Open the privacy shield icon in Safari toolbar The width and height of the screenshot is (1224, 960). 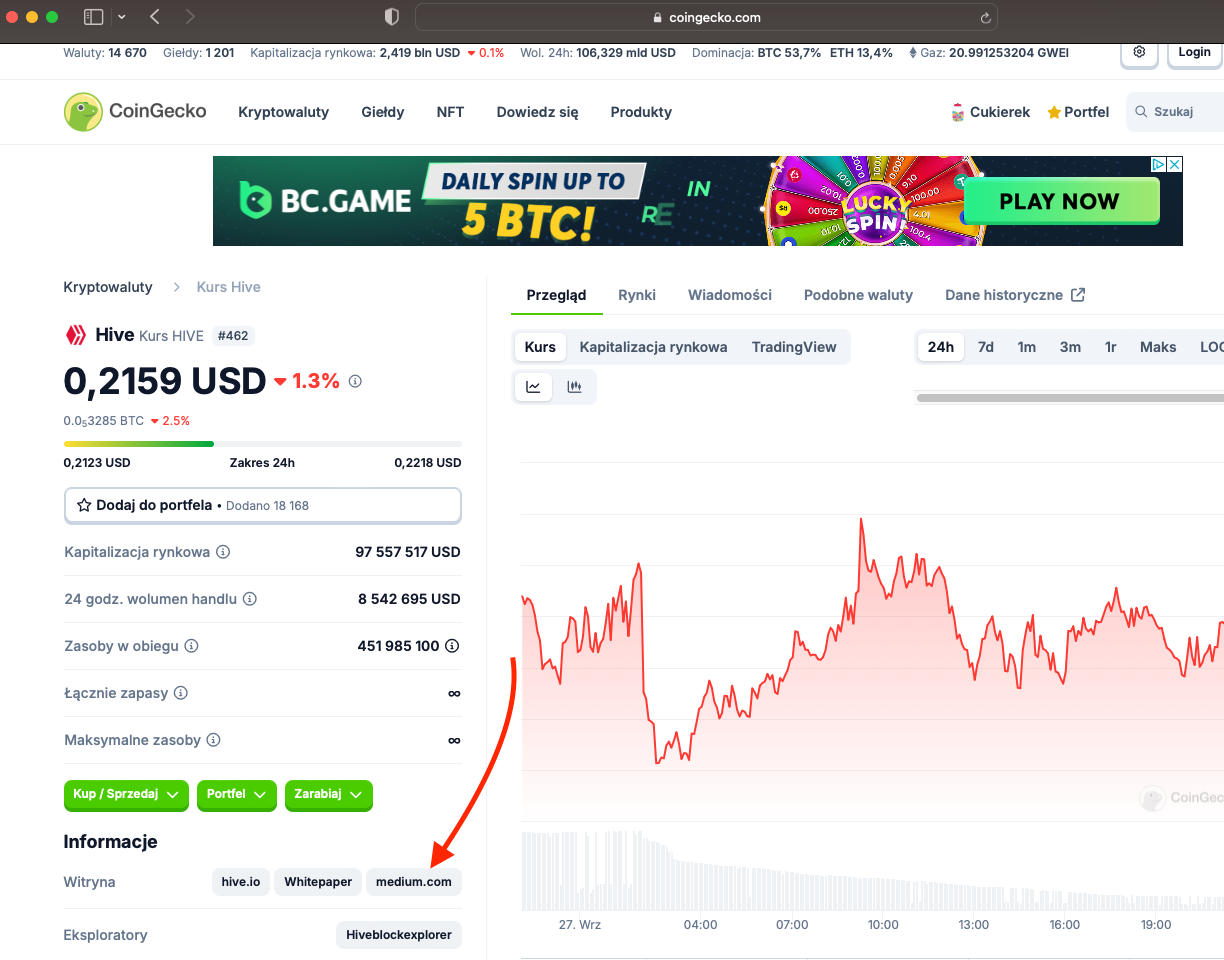click(x=392, y=17)
